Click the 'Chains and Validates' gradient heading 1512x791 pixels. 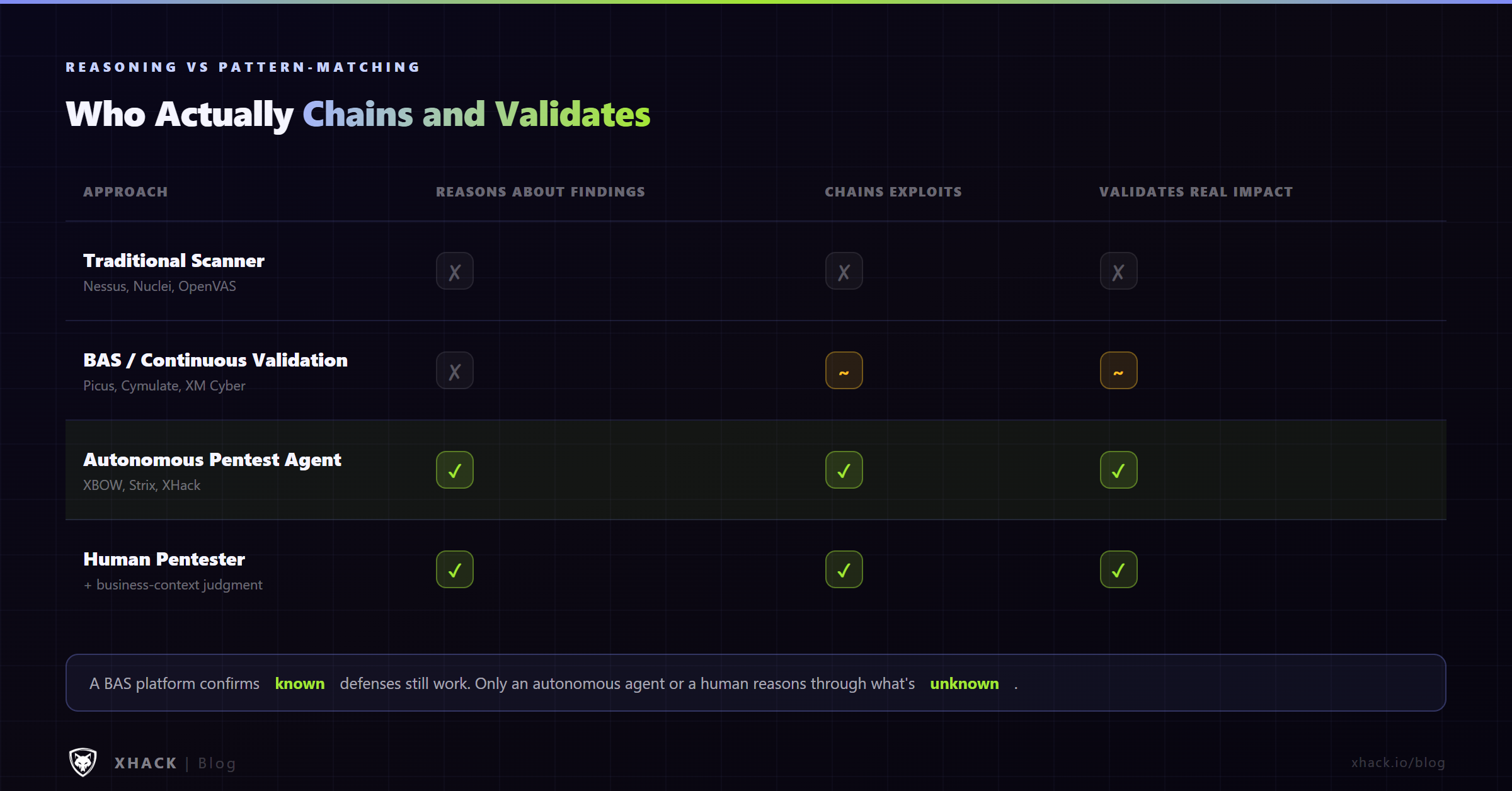[x=476, y=115]
